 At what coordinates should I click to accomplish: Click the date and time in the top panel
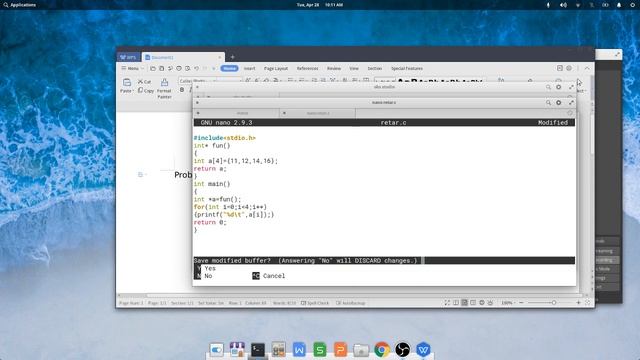tap(320, 5)
